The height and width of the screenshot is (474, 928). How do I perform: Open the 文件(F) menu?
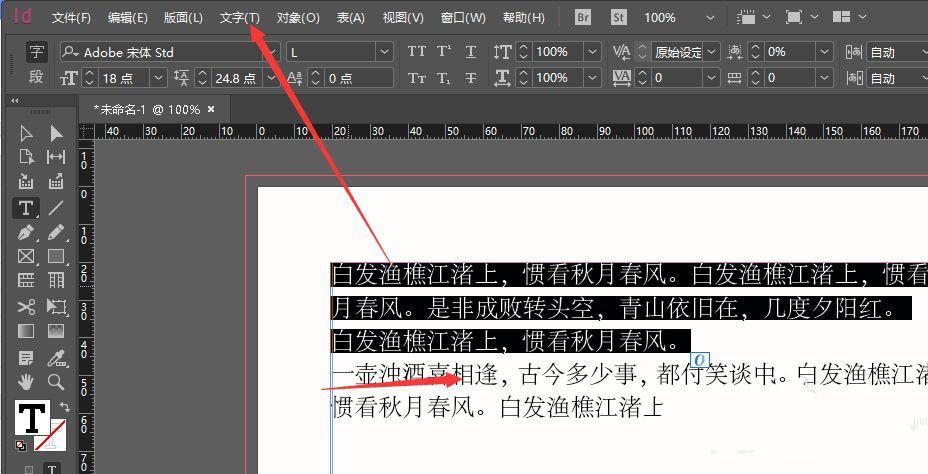(71, 18)
